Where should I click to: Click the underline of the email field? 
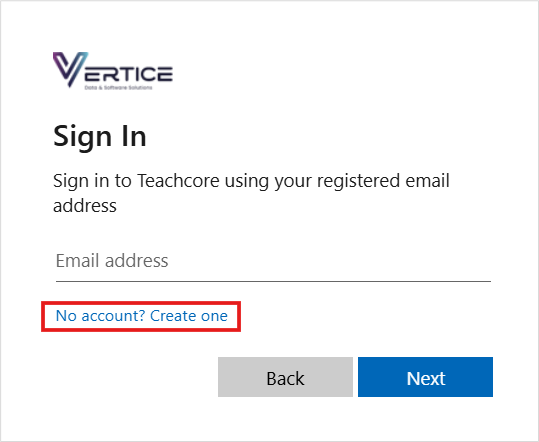coord(273,281)
